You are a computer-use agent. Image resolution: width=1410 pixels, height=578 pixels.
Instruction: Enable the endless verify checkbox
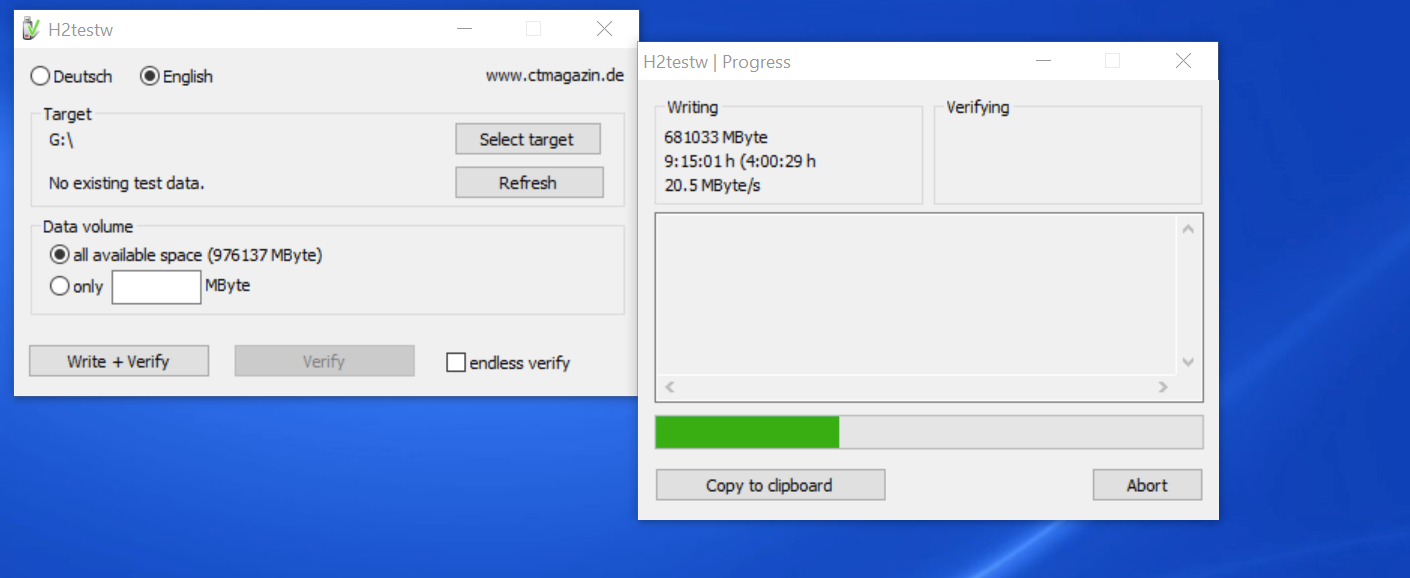coord(508,362)
